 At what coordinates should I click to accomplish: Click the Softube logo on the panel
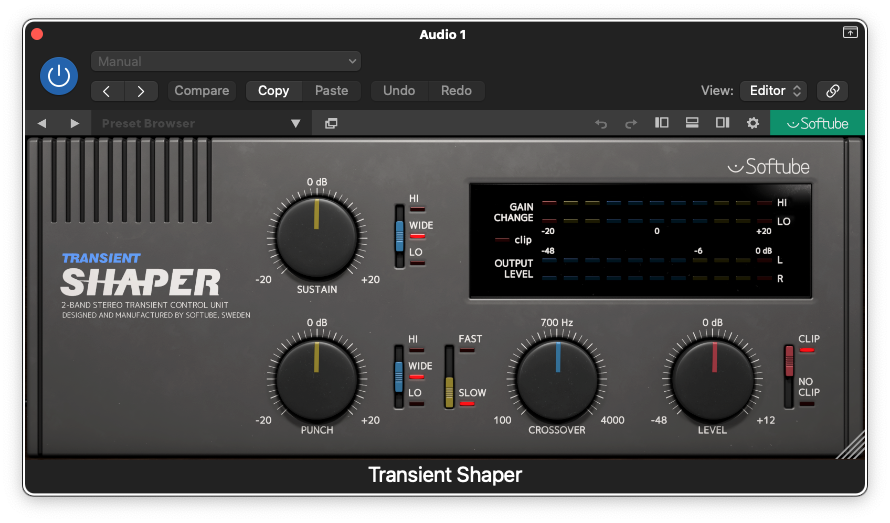coord(769,166)
